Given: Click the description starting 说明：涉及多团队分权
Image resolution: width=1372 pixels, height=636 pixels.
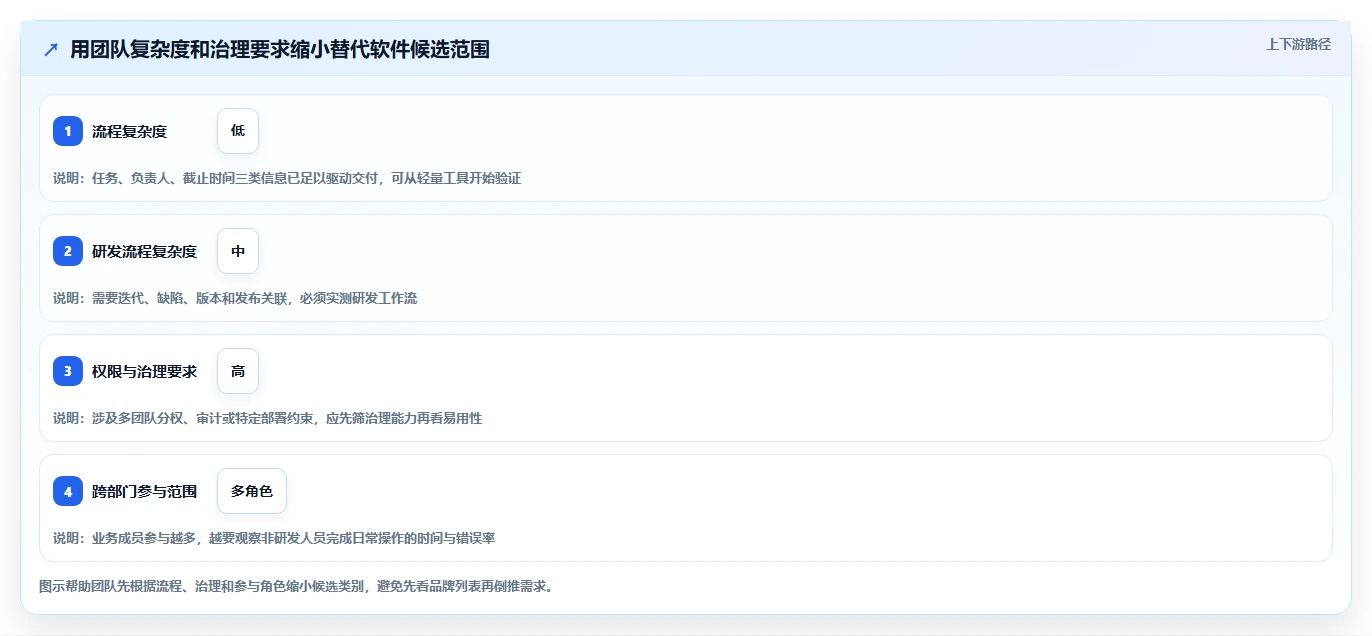Looking at the screenshot, I should point(267,418).
